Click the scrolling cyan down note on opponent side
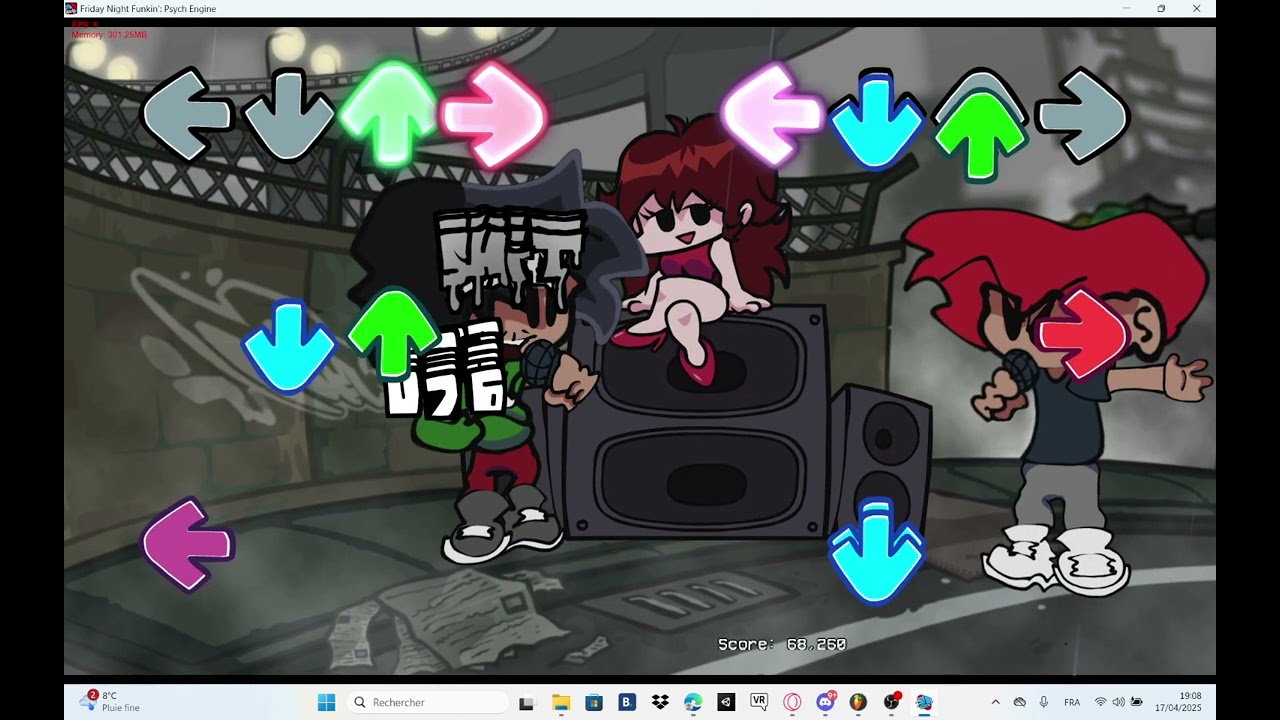Viewport: 1280px width, 720px height. pos(288,346)
